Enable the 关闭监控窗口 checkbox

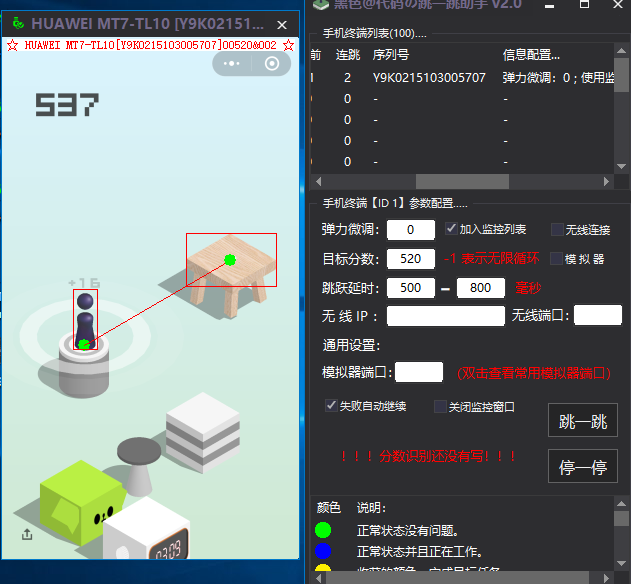(x=440, y=406)
